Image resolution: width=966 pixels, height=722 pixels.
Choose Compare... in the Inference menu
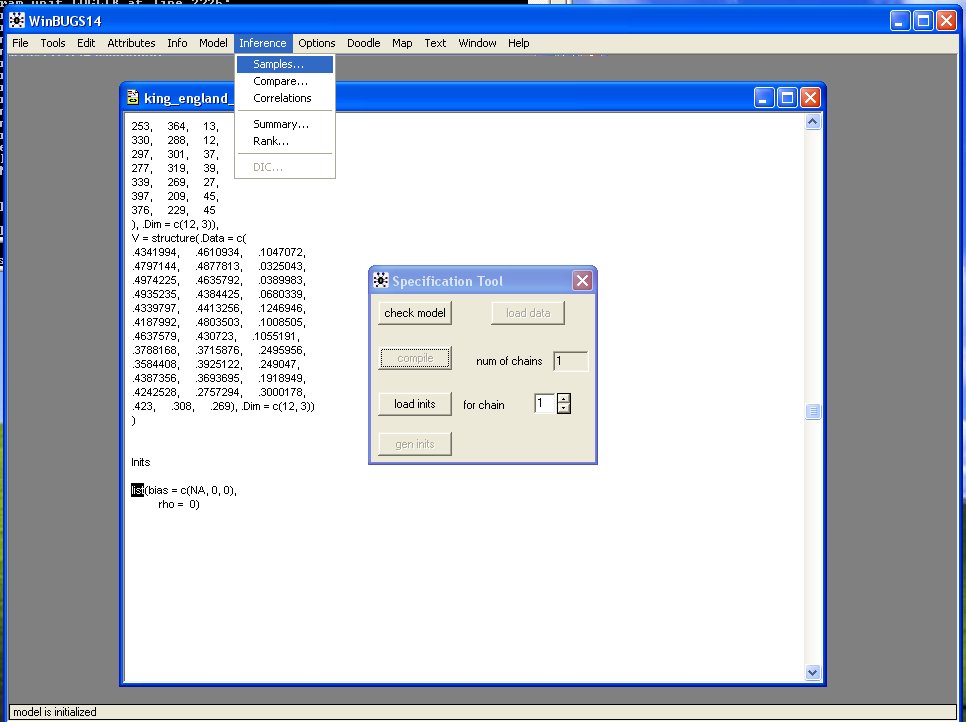(x=280, y=81)
